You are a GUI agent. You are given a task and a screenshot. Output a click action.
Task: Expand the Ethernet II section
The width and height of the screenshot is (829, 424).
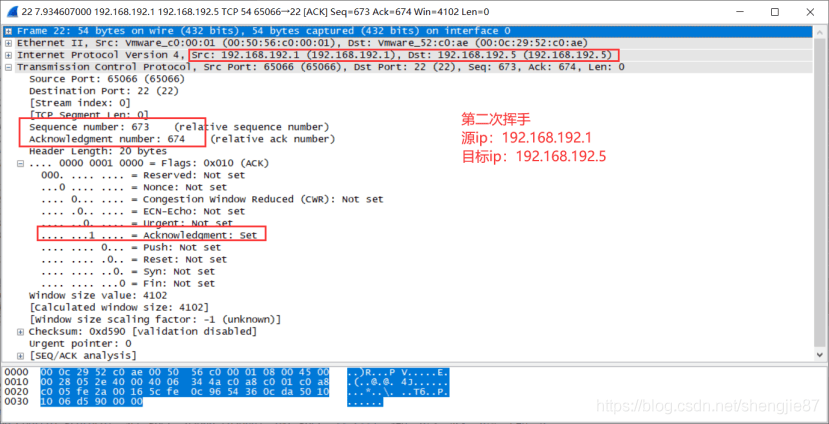pos(9,43)
